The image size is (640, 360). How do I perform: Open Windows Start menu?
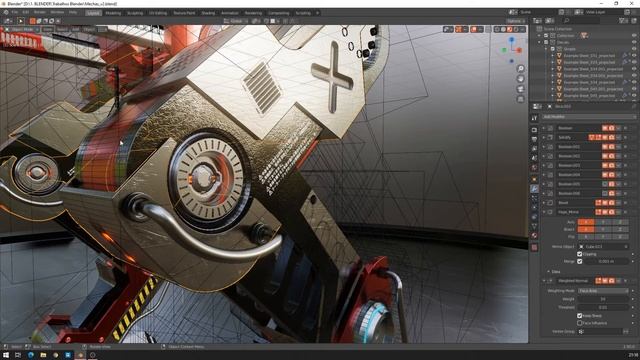click(x=6, y=355)
